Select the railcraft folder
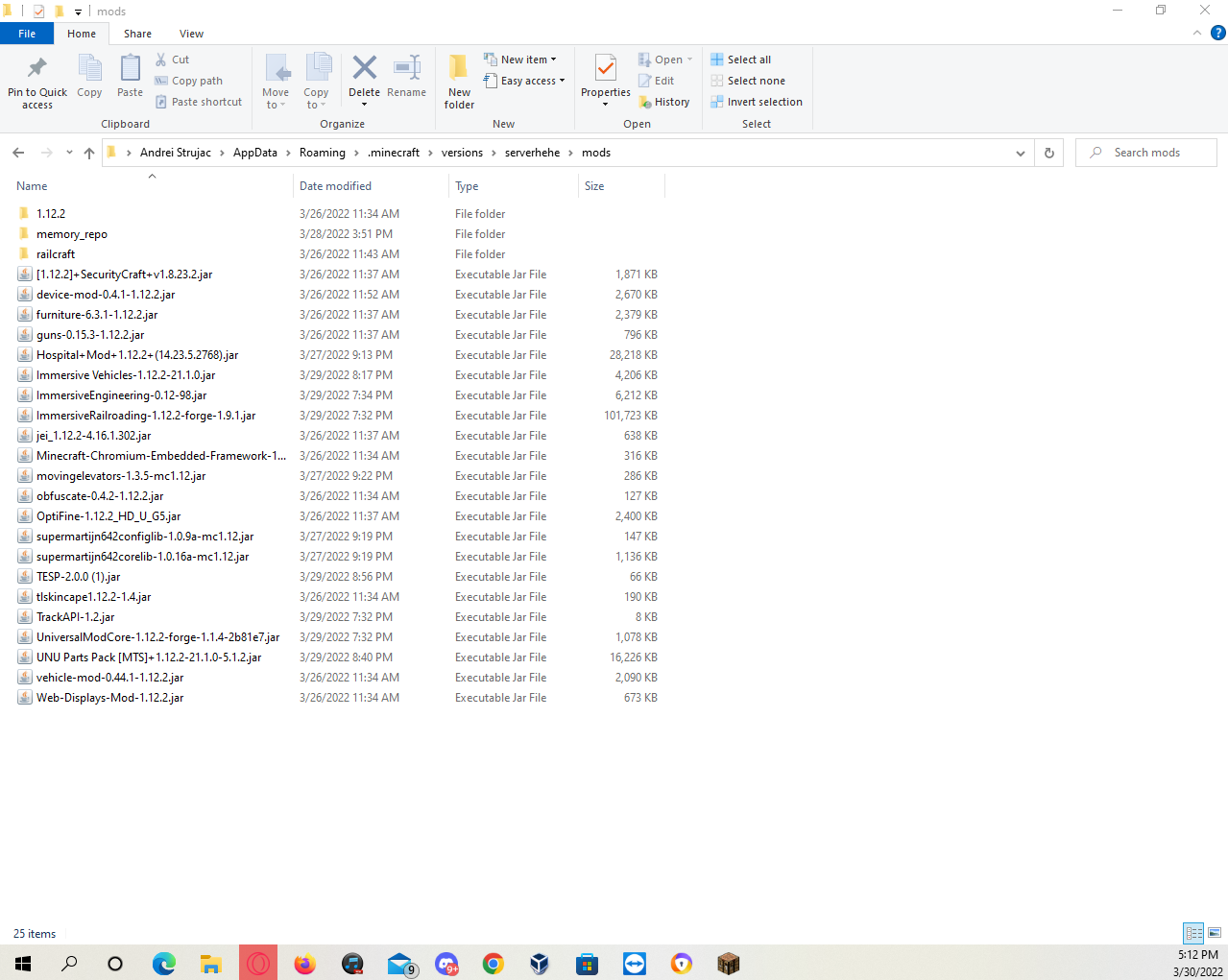Screen dimensions: 1228x980 coord(56,254)
